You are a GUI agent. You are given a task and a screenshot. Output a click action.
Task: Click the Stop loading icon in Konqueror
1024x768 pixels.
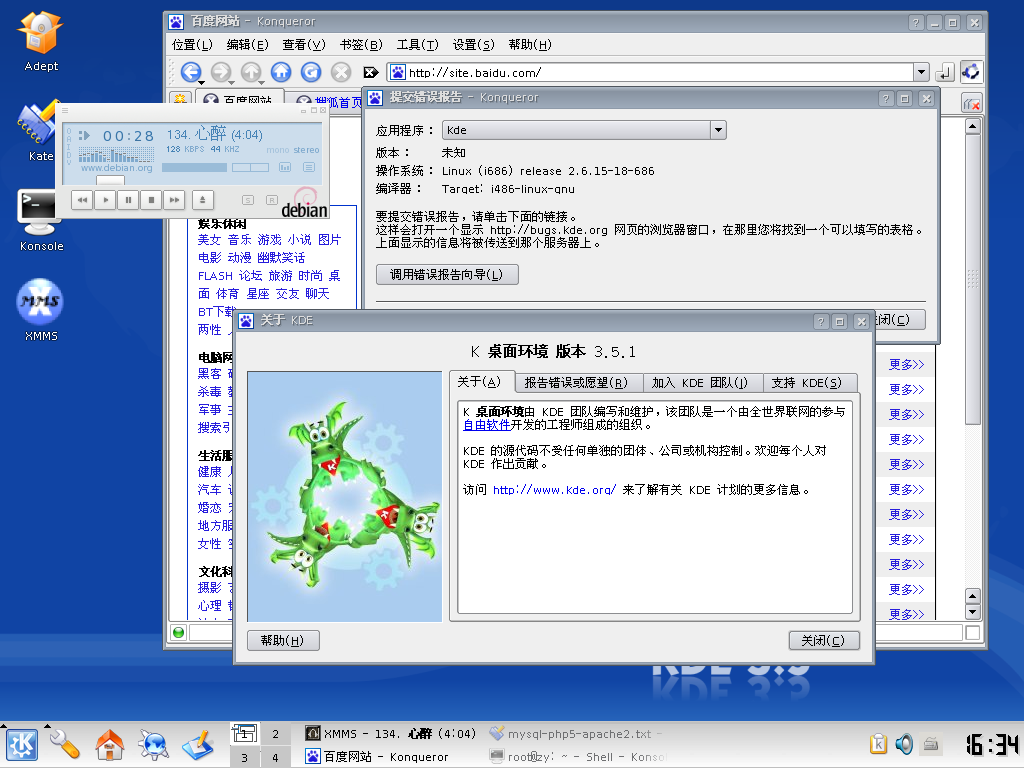tap(341, 72)
